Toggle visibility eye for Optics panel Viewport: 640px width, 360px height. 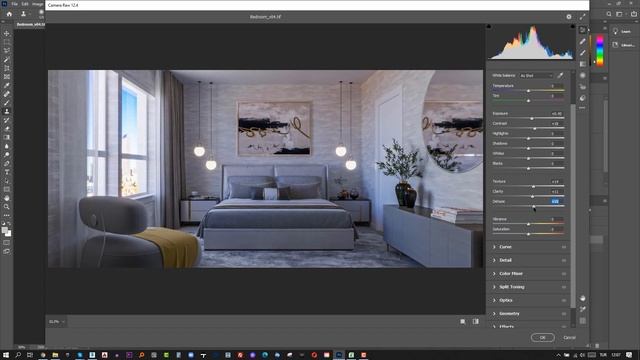(x=564, y=300)
